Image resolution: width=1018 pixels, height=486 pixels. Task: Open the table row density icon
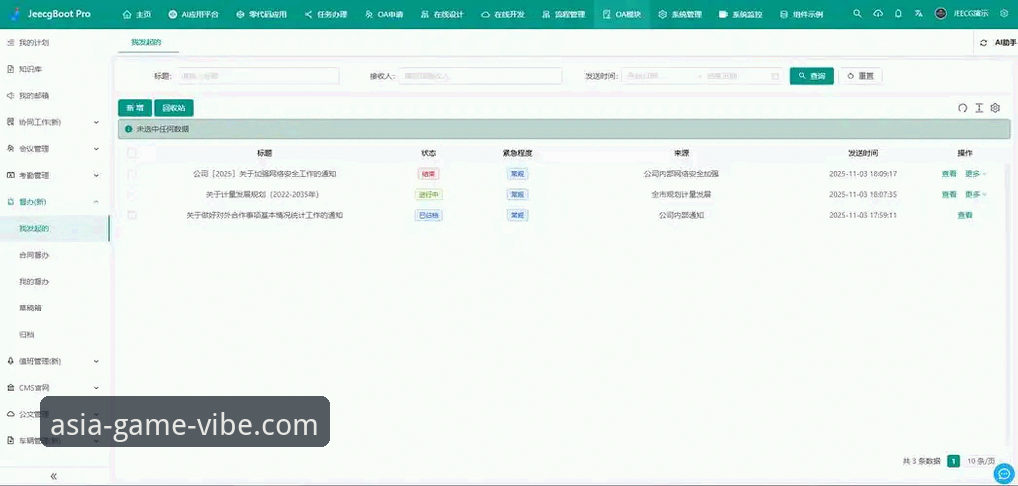click(x=979, y=108)
